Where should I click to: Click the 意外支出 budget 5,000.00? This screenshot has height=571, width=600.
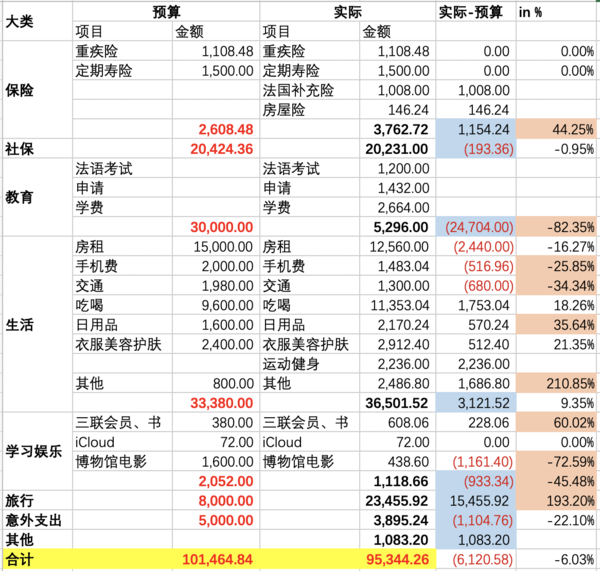point(216,520)
